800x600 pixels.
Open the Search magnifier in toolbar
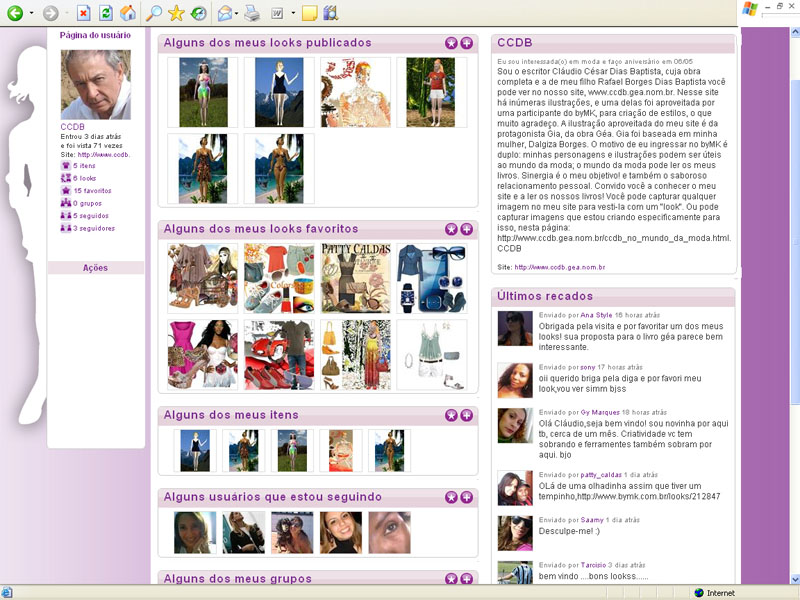click(153, 13)
